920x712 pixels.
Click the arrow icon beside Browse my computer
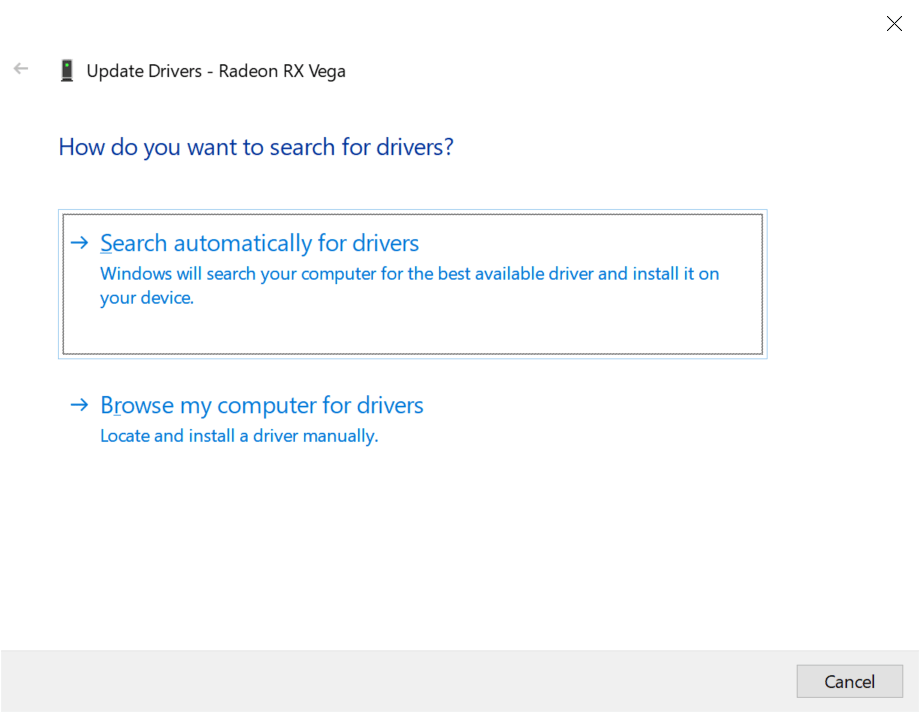click(x=79, y=405)
